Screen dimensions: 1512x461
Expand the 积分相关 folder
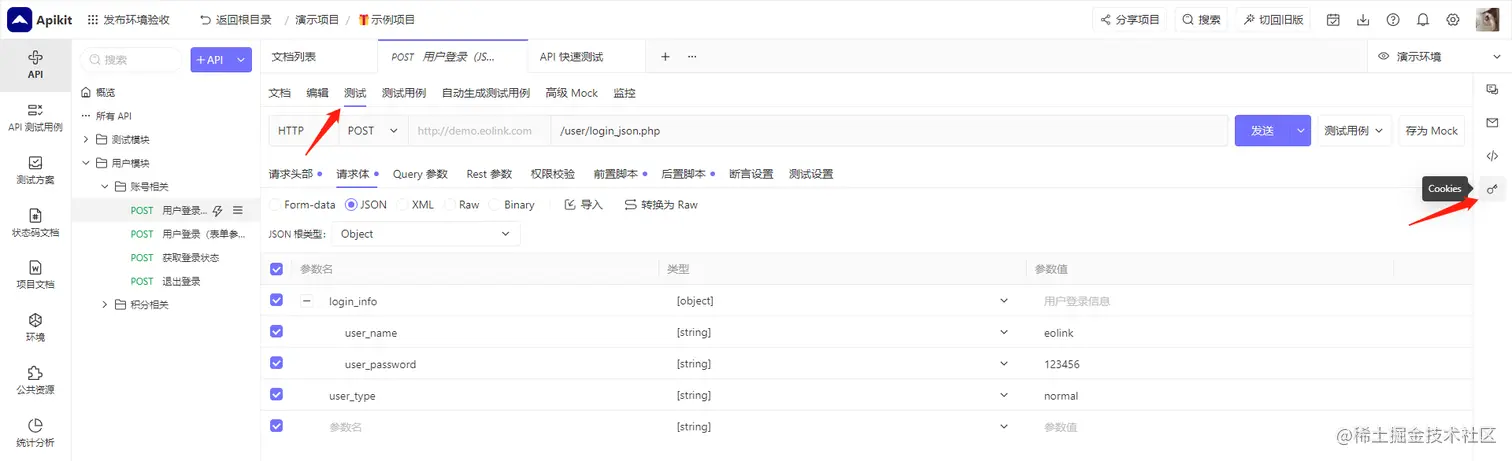[x=104, y=305]
